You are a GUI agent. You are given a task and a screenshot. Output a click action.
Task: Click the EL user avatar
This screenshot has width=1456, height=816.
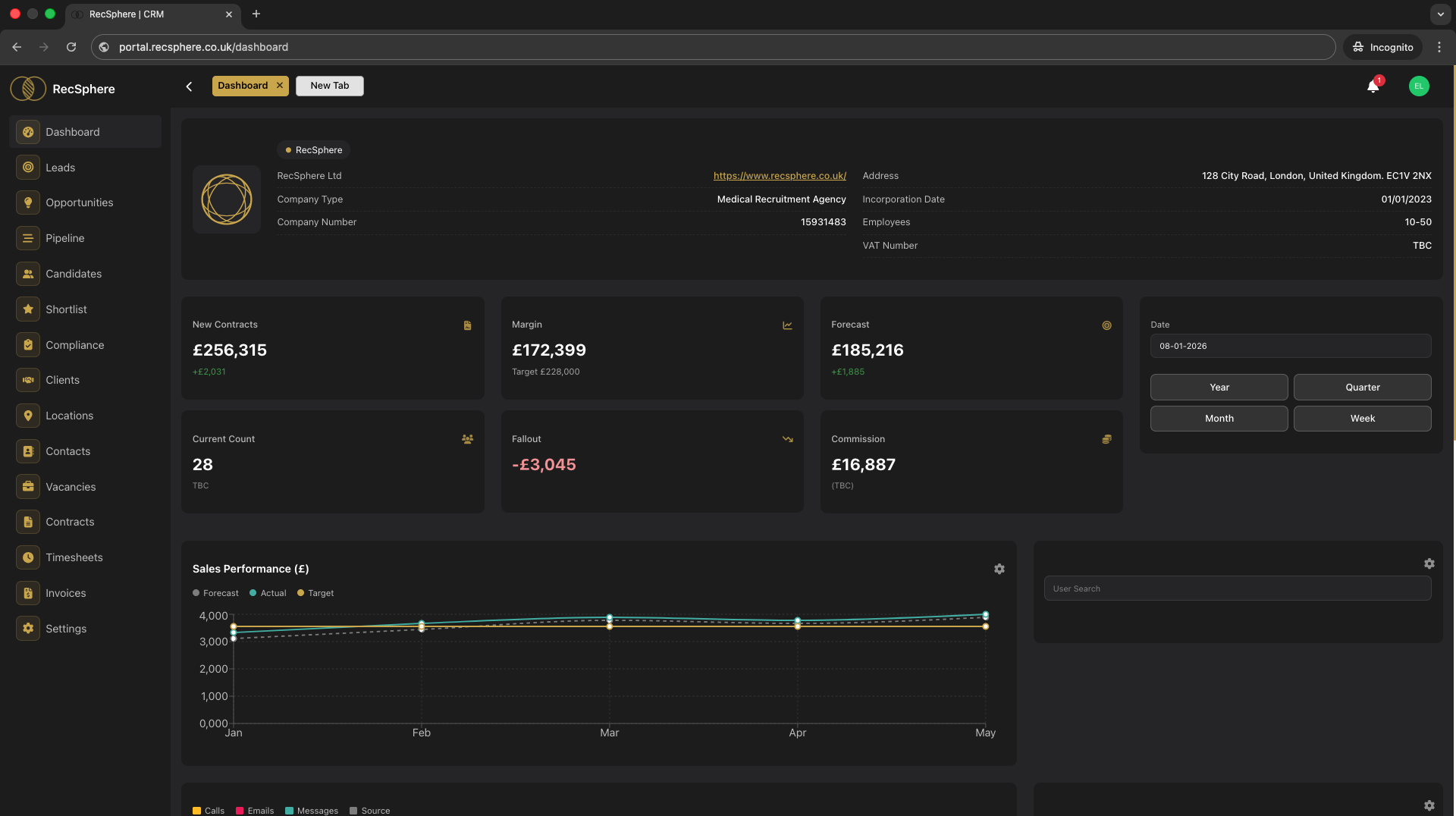click(x=1419, y=86)
